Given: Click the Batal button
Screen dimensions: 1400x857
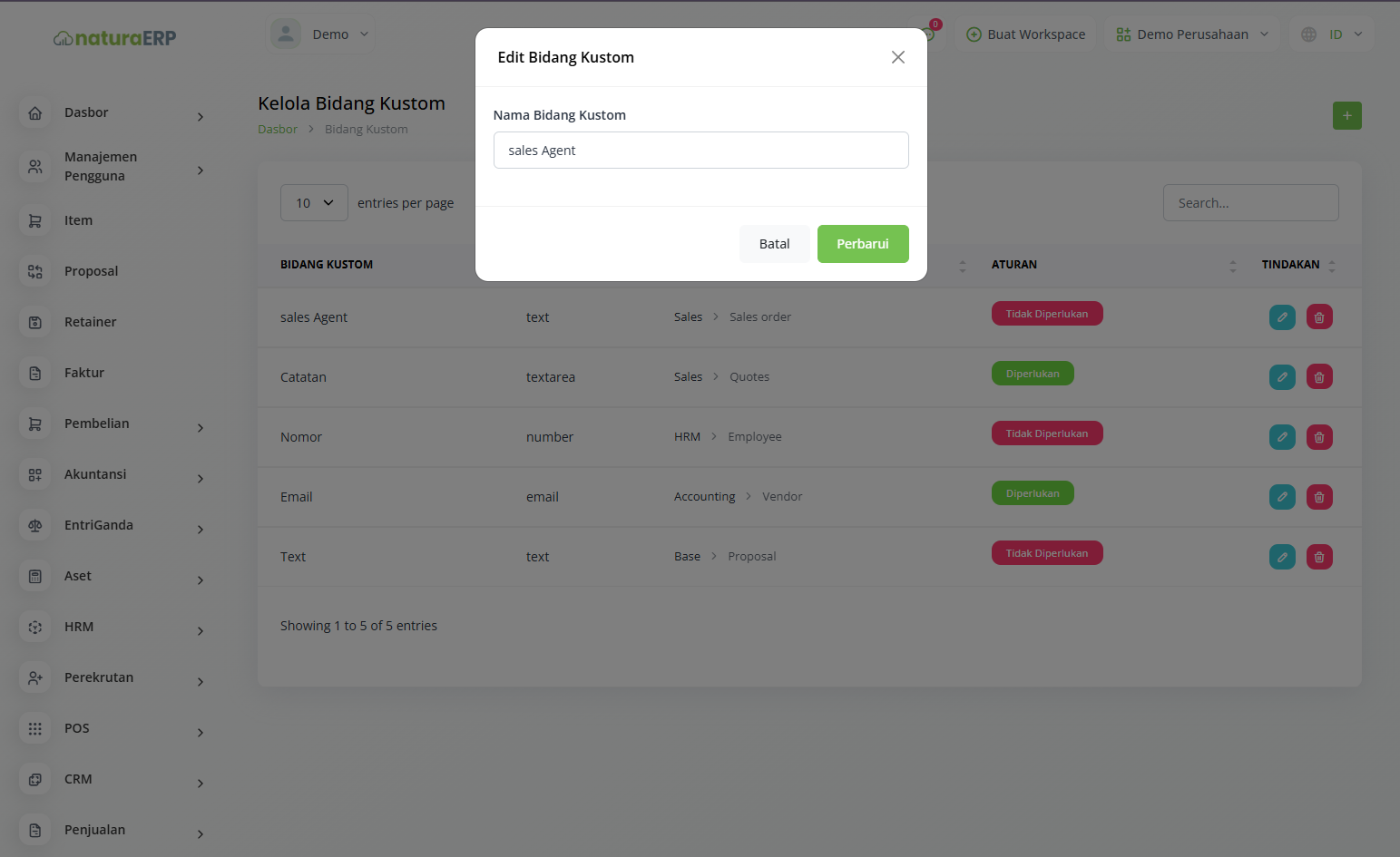Looking at the screenshot, I should click(775, 244).
